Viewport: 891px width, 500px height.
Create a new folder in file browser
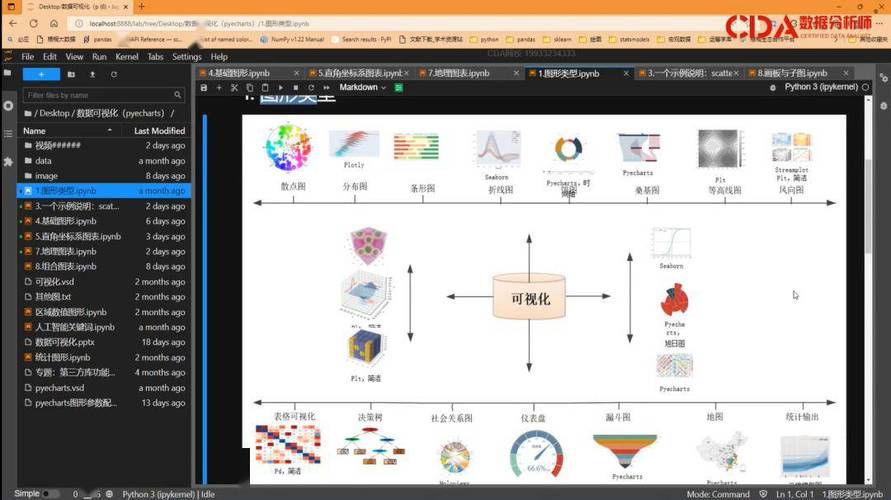(x=71, y=74)
